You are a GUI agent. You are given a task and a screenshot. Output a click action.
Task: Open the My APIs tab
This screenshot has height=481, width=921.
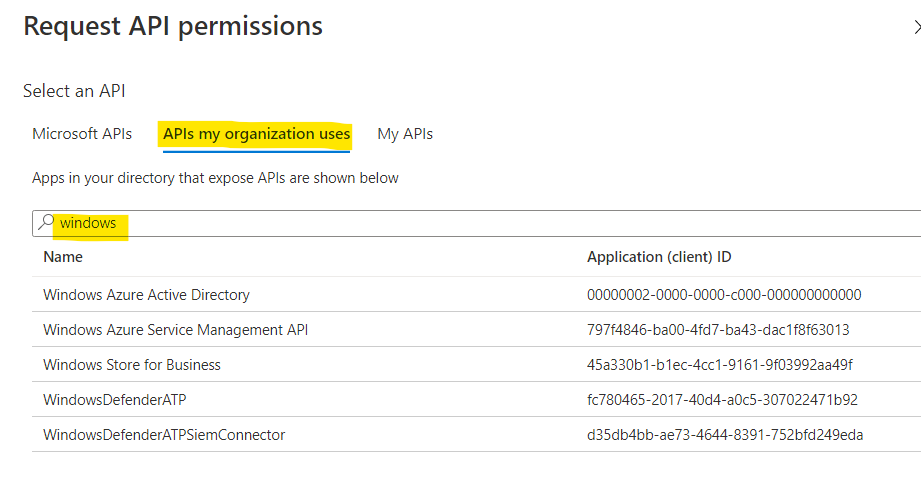(405, 134)
